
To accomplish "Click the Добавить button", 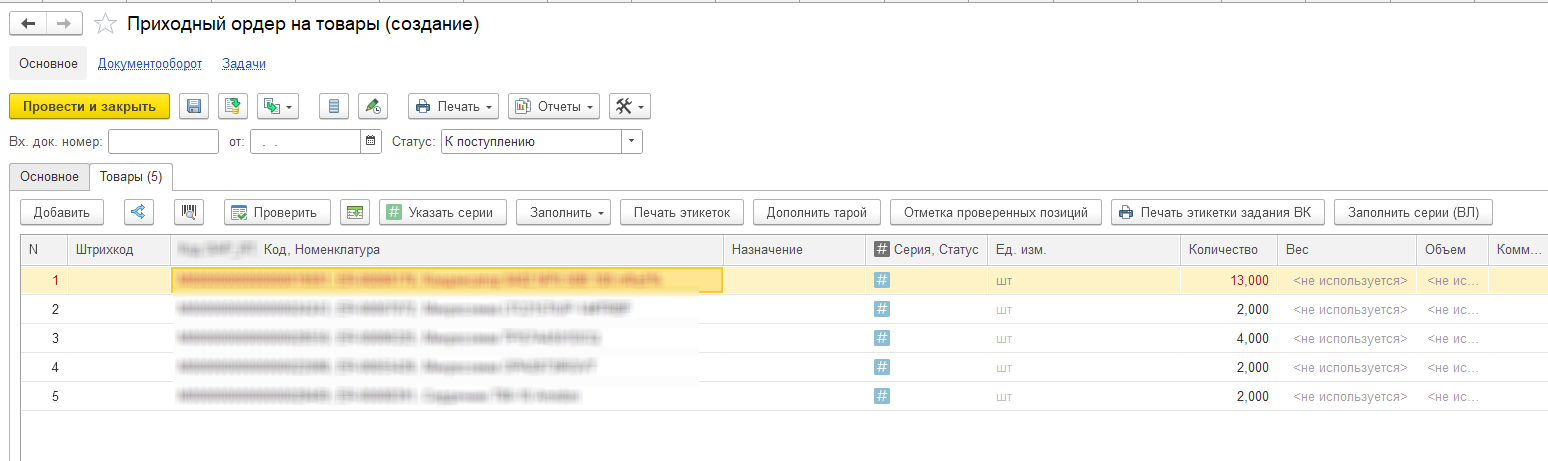I will pyautogui.click(x=62, y=212).
